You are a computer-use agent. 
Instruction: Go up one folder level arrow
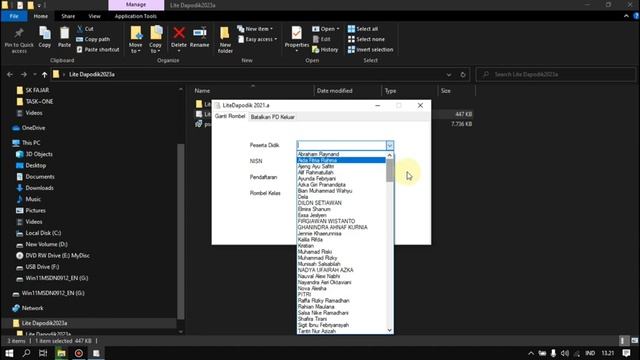[44, 74]
